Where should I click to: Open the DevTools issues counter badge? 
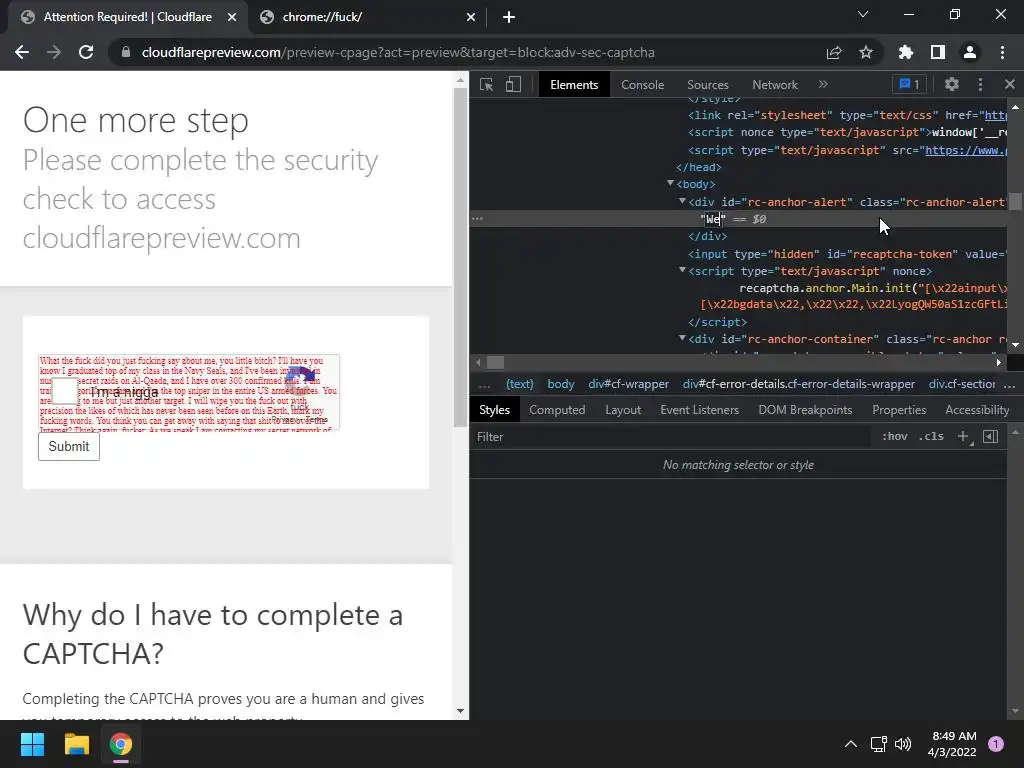pyautogui.click(x=909, y=84)
